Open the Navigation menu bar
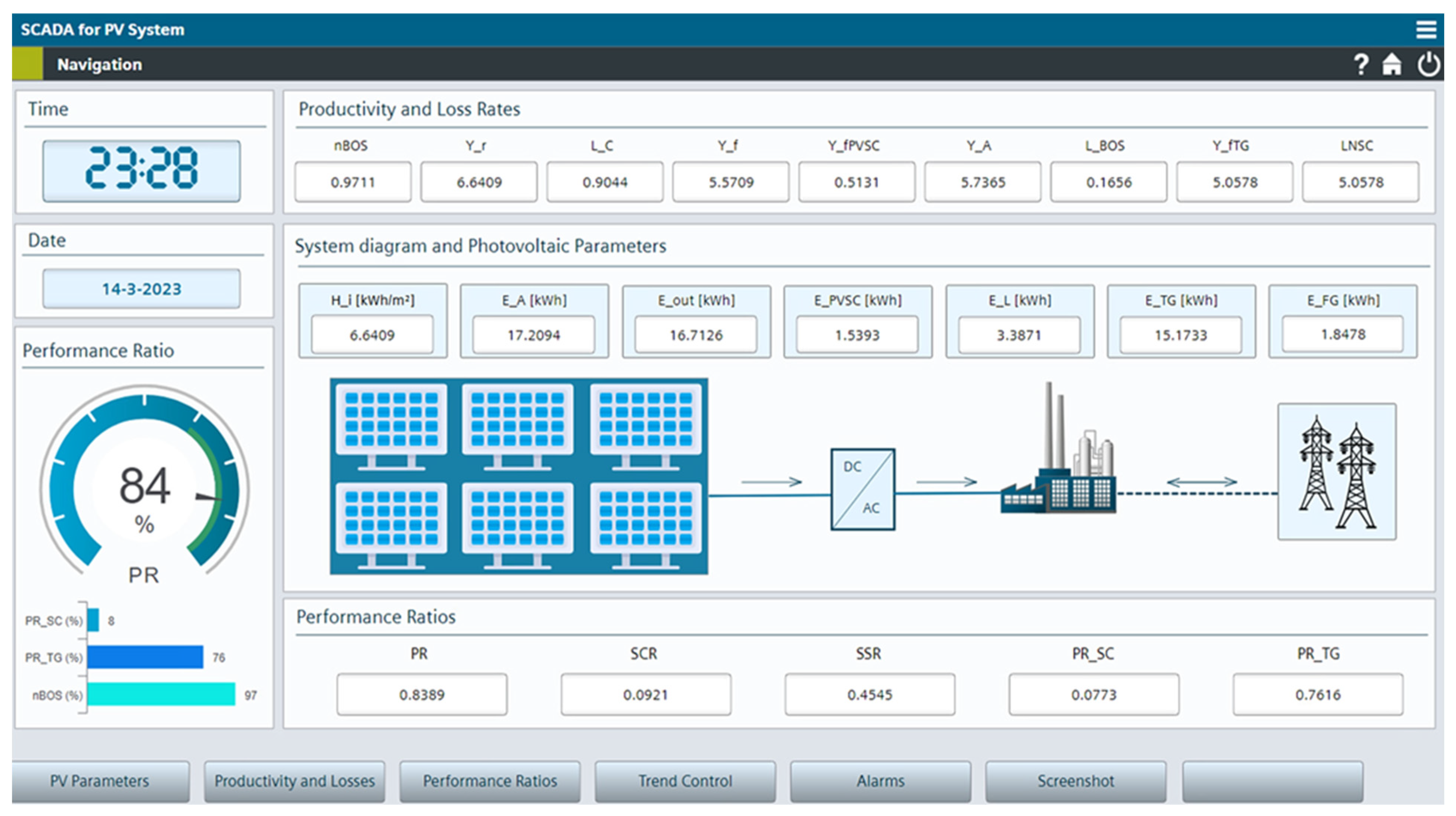The image size is (1456, 816). tap(99, 64)
